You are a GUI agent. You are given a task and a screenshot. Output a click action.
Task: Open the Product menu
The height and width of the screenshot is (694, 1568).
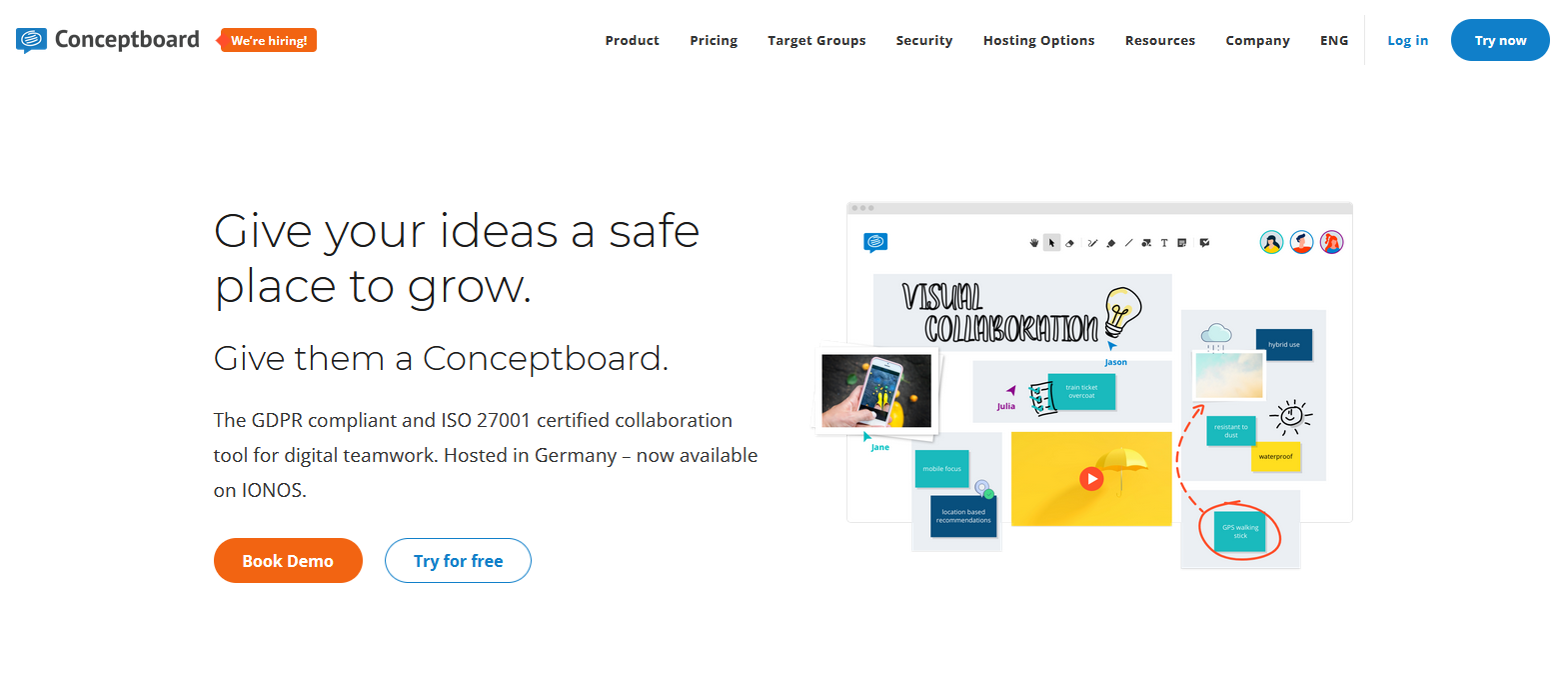[632, 40]
